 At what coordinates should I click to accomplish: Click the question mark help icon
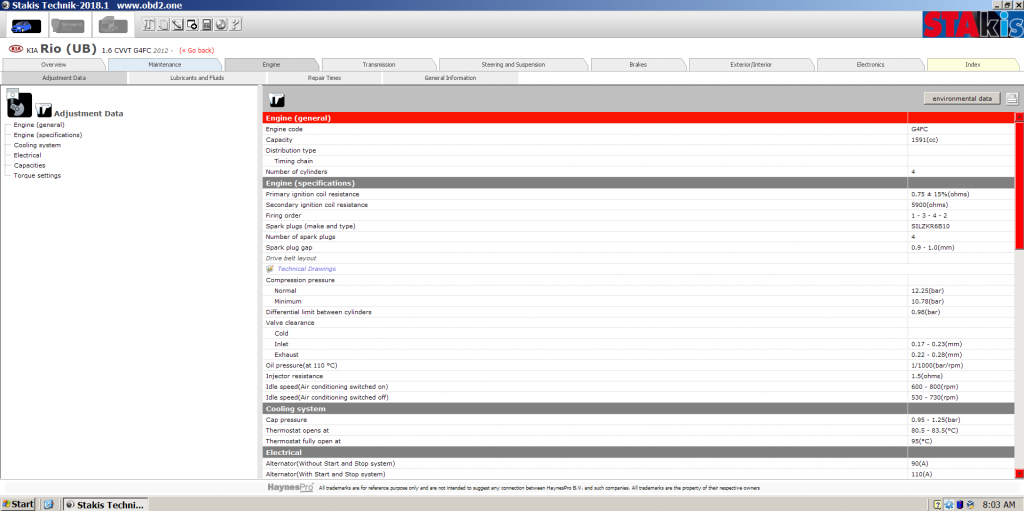click(234, 24)
